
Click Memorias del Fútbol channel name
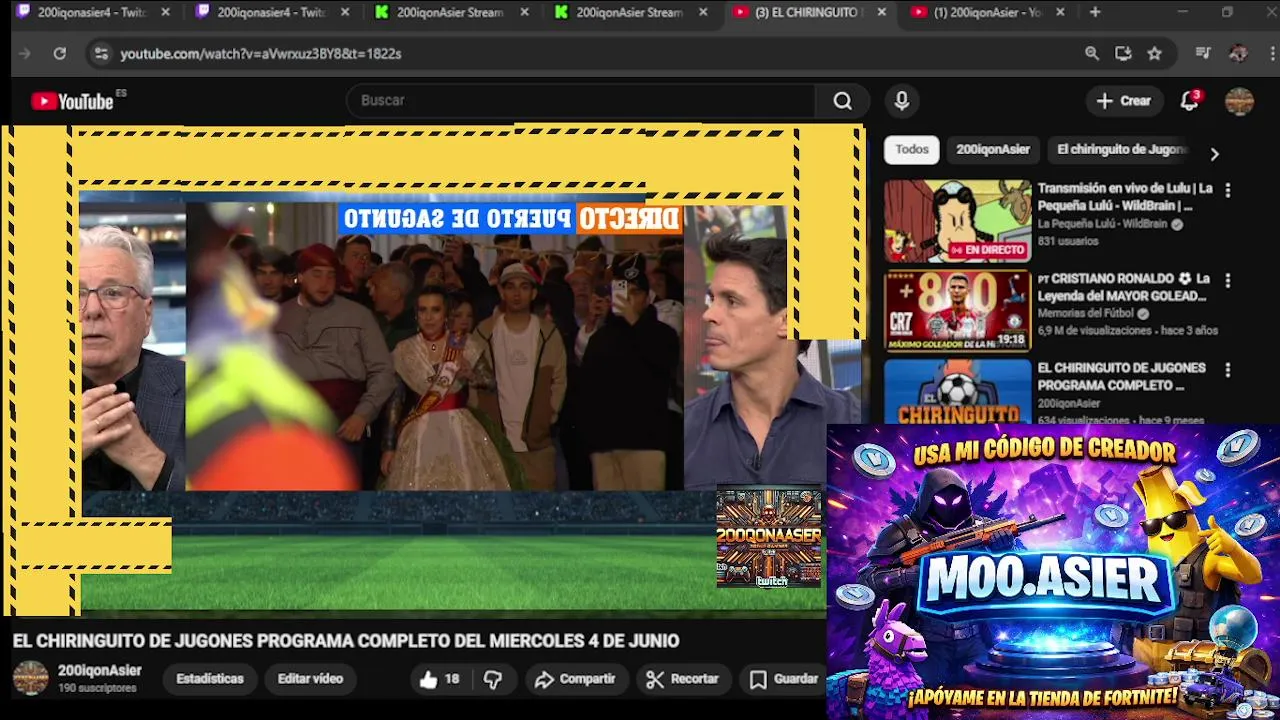(1085, 313)
